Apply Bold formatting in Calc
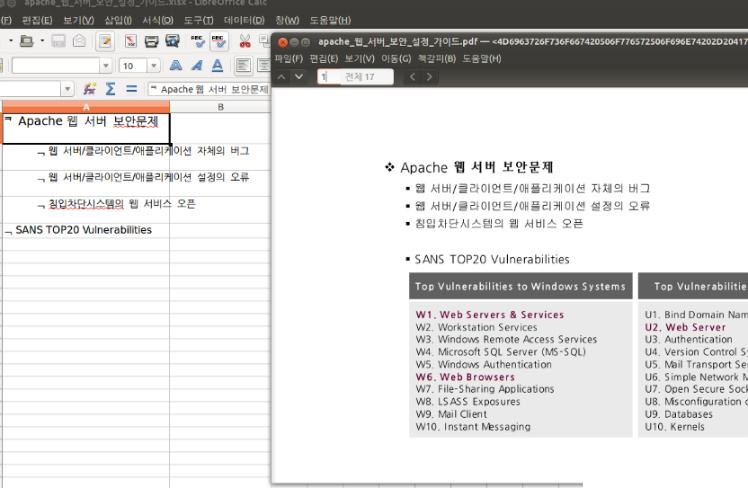 [x=176, y=65]
